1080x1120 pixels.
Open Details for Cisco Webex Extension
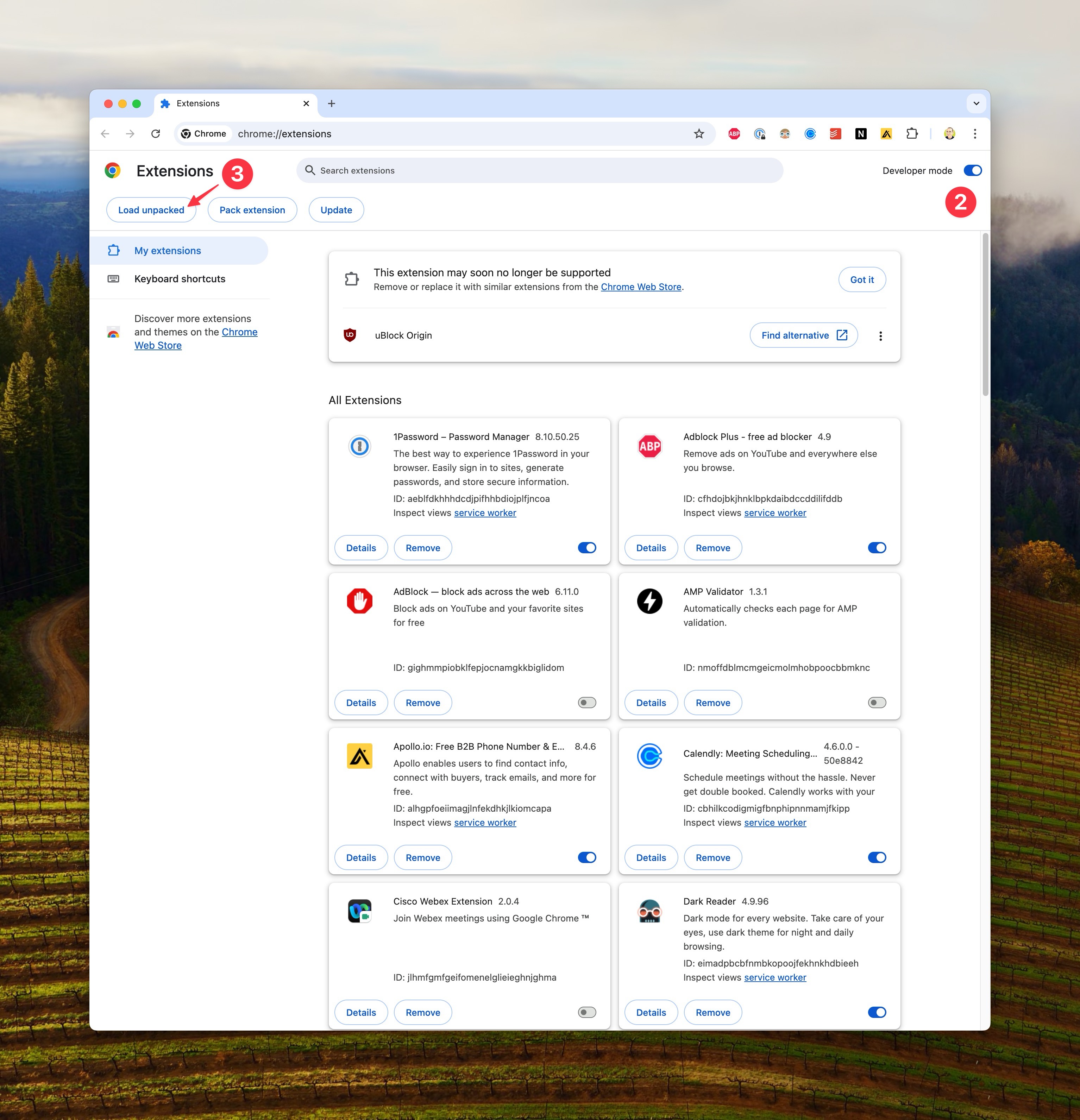pyautogui.click(x=361, y=1012)
